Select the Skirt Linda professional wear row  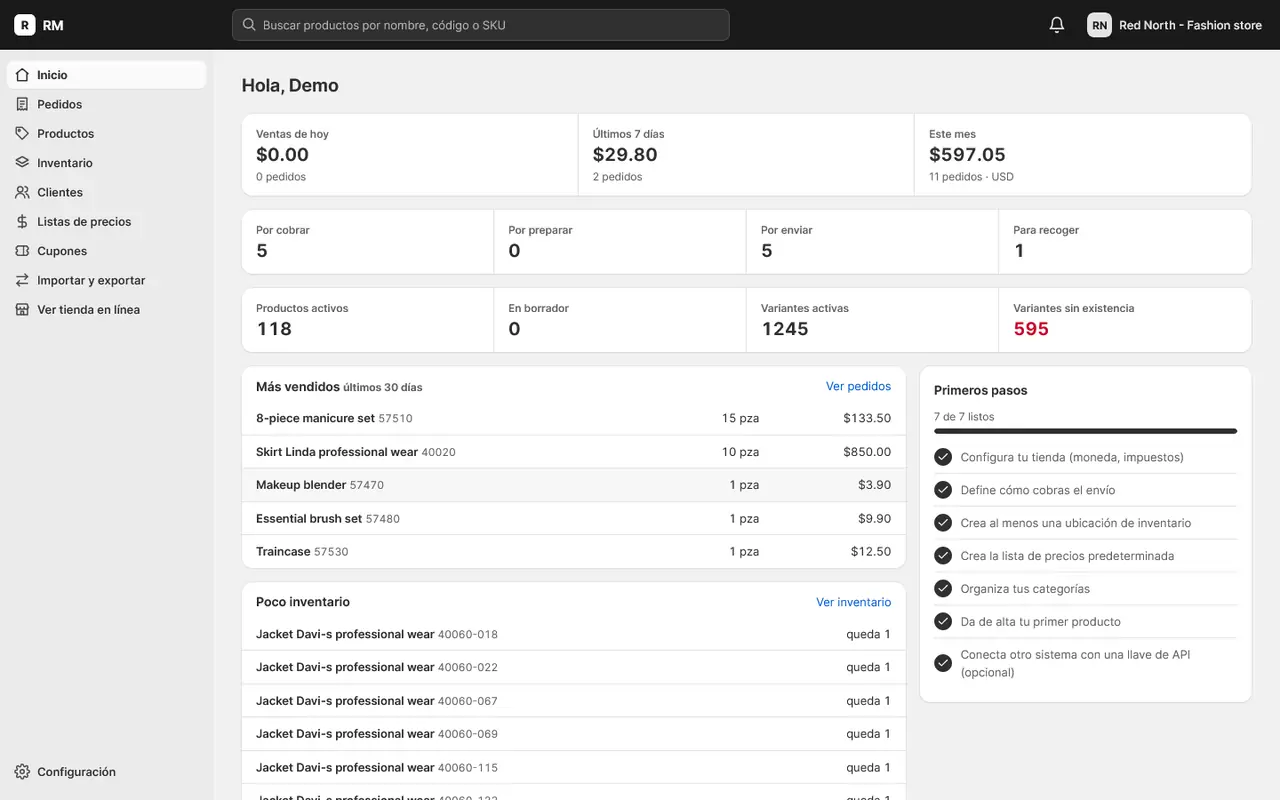[x=574, y=452]
